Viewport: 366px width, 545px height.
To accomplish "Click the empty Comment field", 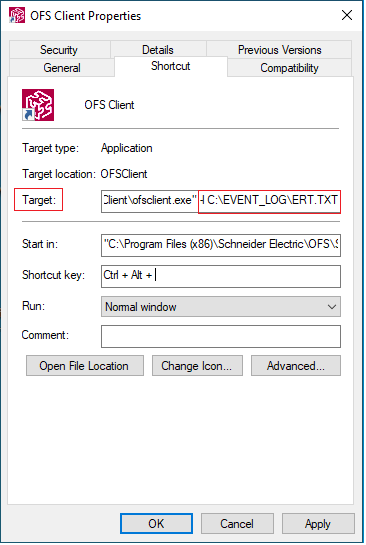I will [x=221, y=336].
